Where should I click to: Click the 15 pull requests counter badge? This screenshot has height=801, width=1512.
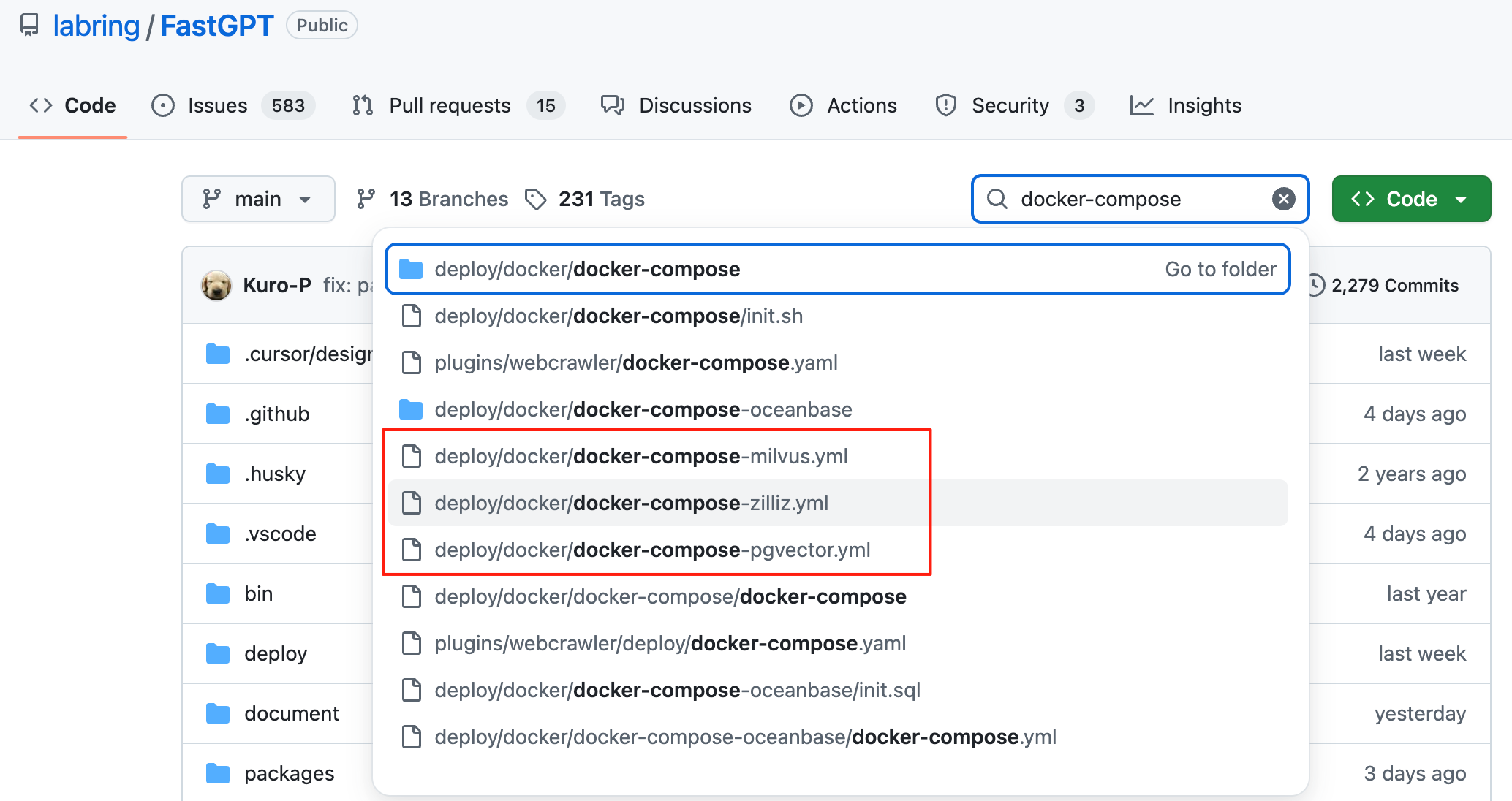pyautogui.click(x=545, y=105)
